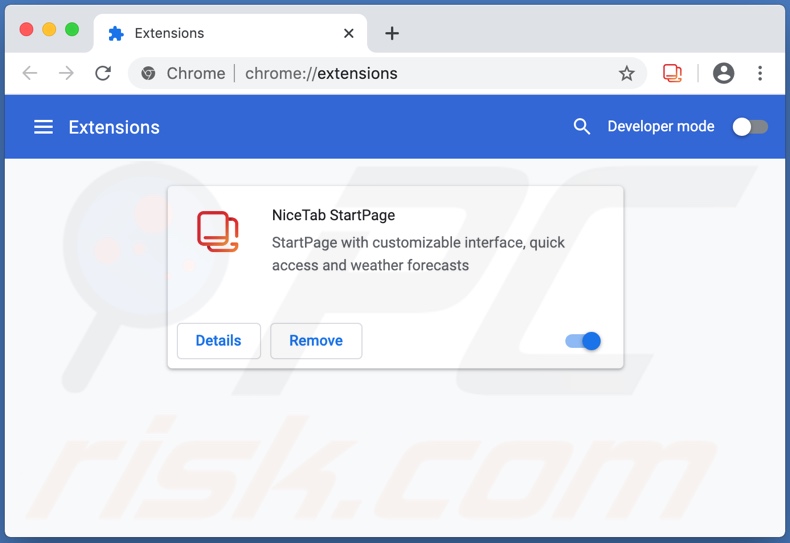Minimize window with the yellow button
The height and width of the screenshot is (543, 790).
49,29
